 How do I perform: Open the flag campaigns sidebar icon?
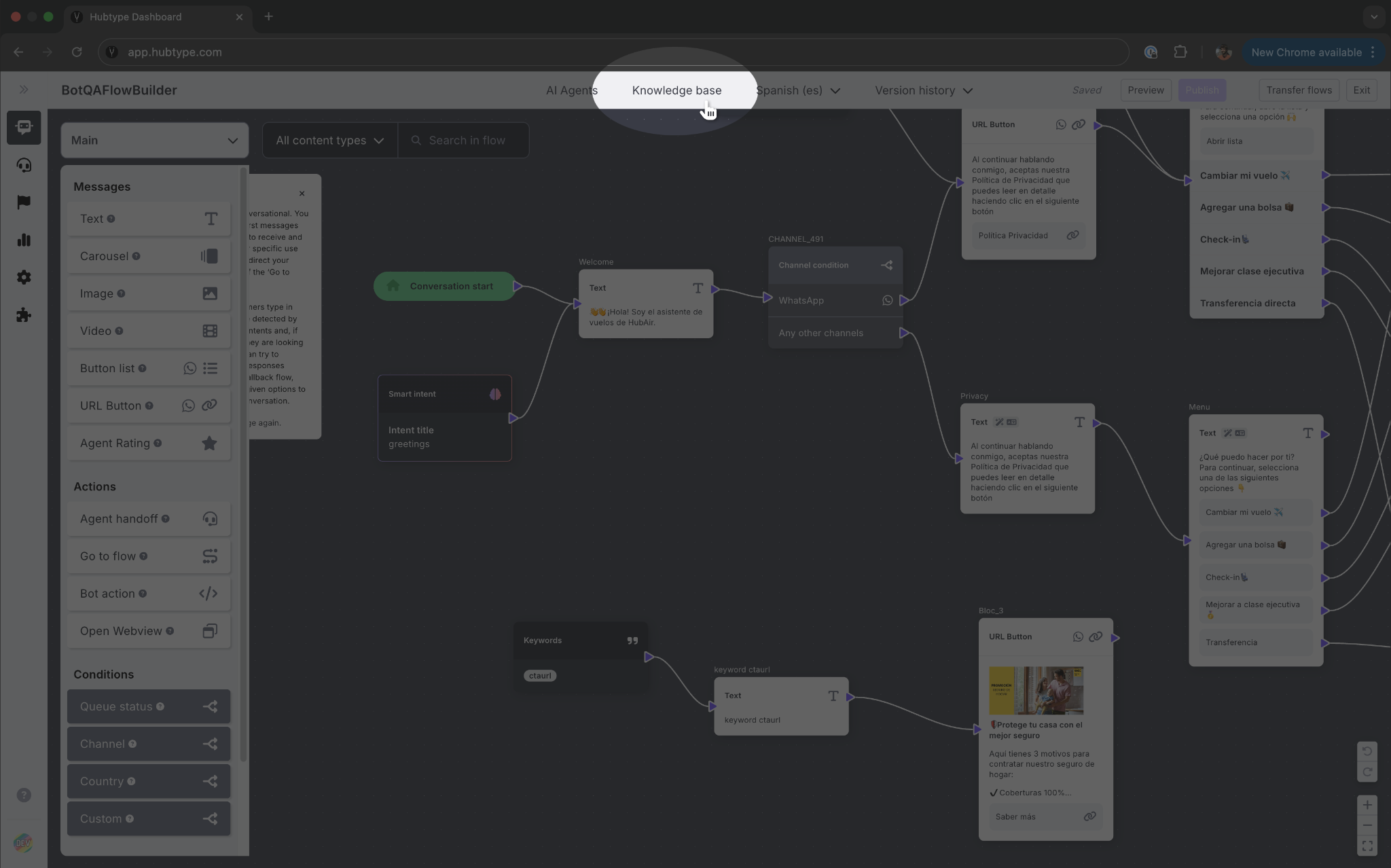(24, 202)
